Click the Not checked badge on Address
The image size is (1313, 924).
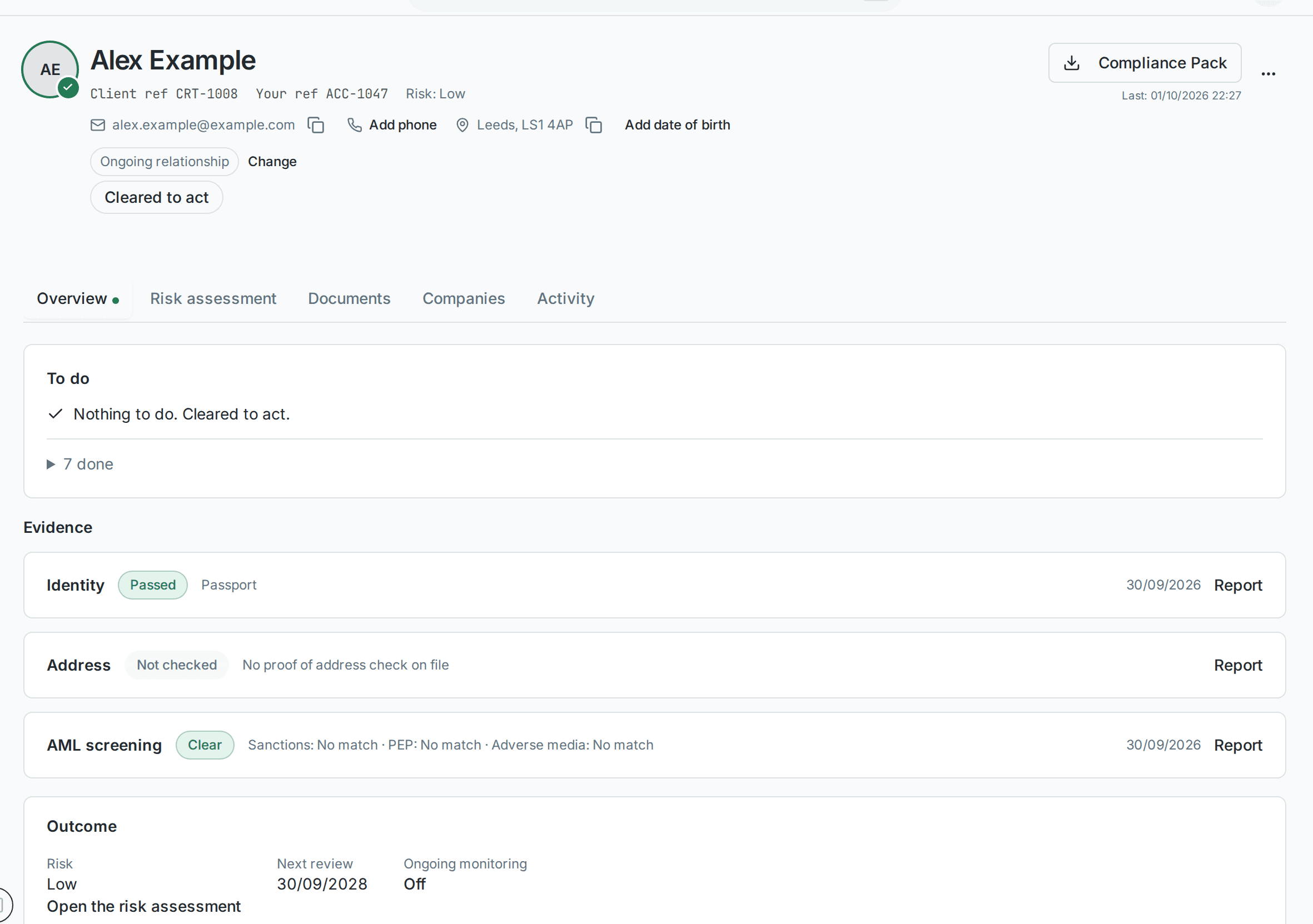click(177, 665)
